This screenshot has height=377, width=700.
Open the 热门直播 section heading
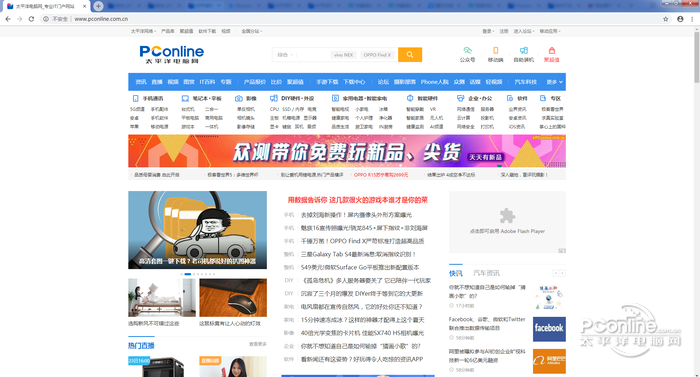click(x=141, y=345)
